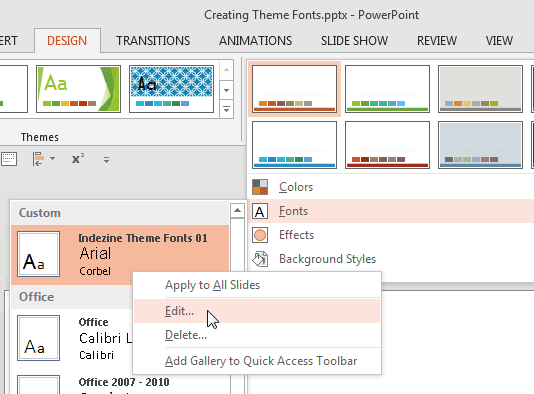Click the Themes group label
This screenshot has width=534, height=394.
pyautogui.click(x=40, y=137)
